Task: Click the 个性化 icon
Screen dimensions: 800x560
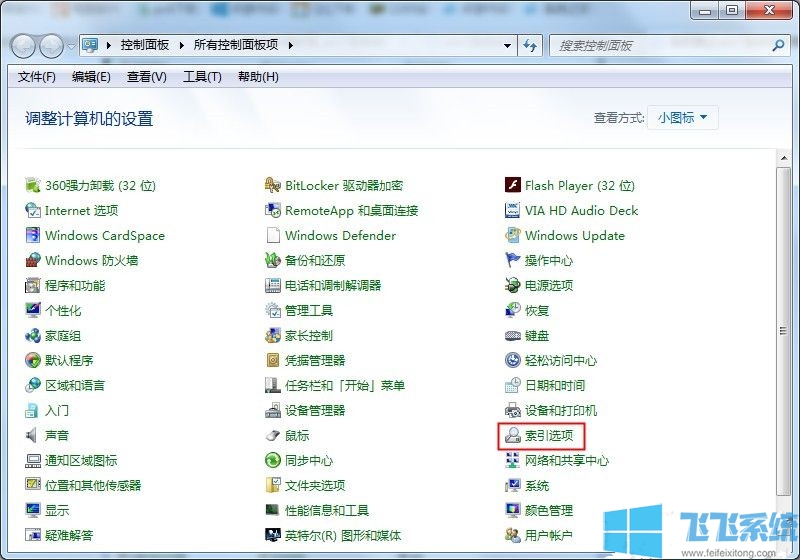Action: 33,310
